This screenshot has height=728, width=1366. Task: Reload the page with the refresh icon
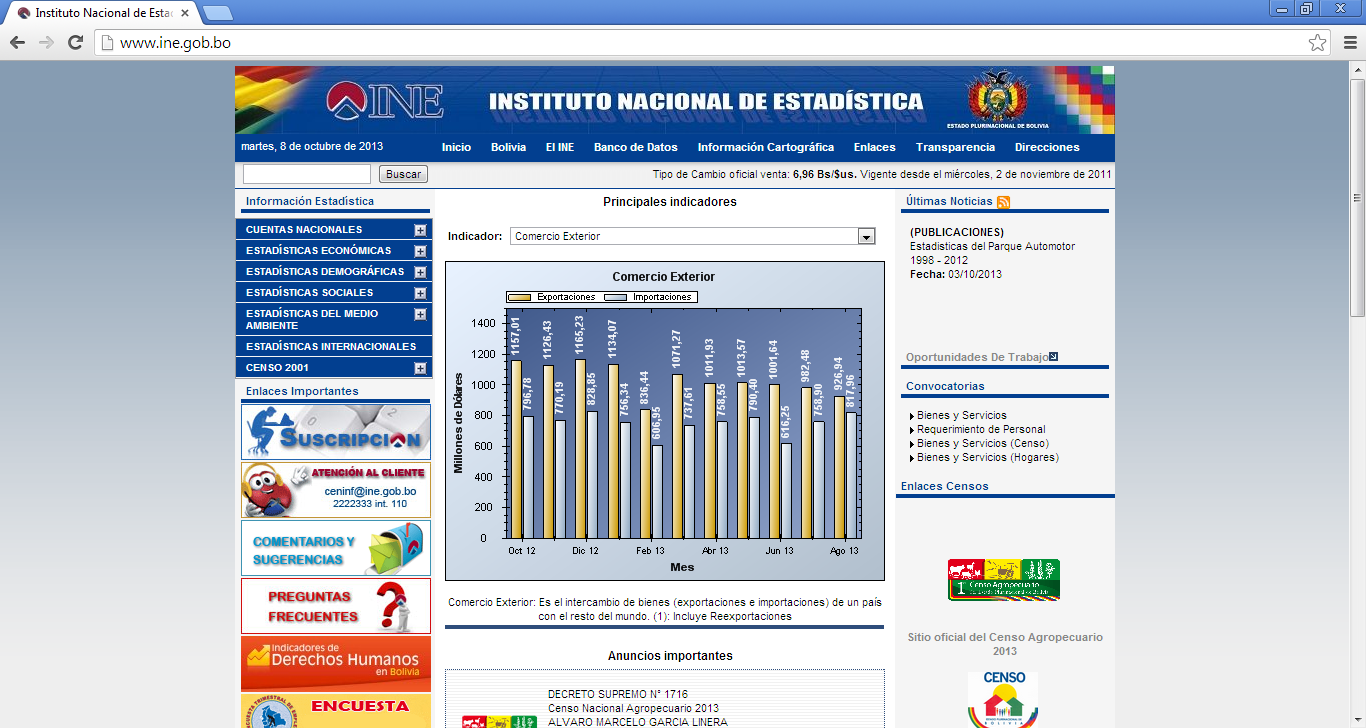click(x=75, y=42)
